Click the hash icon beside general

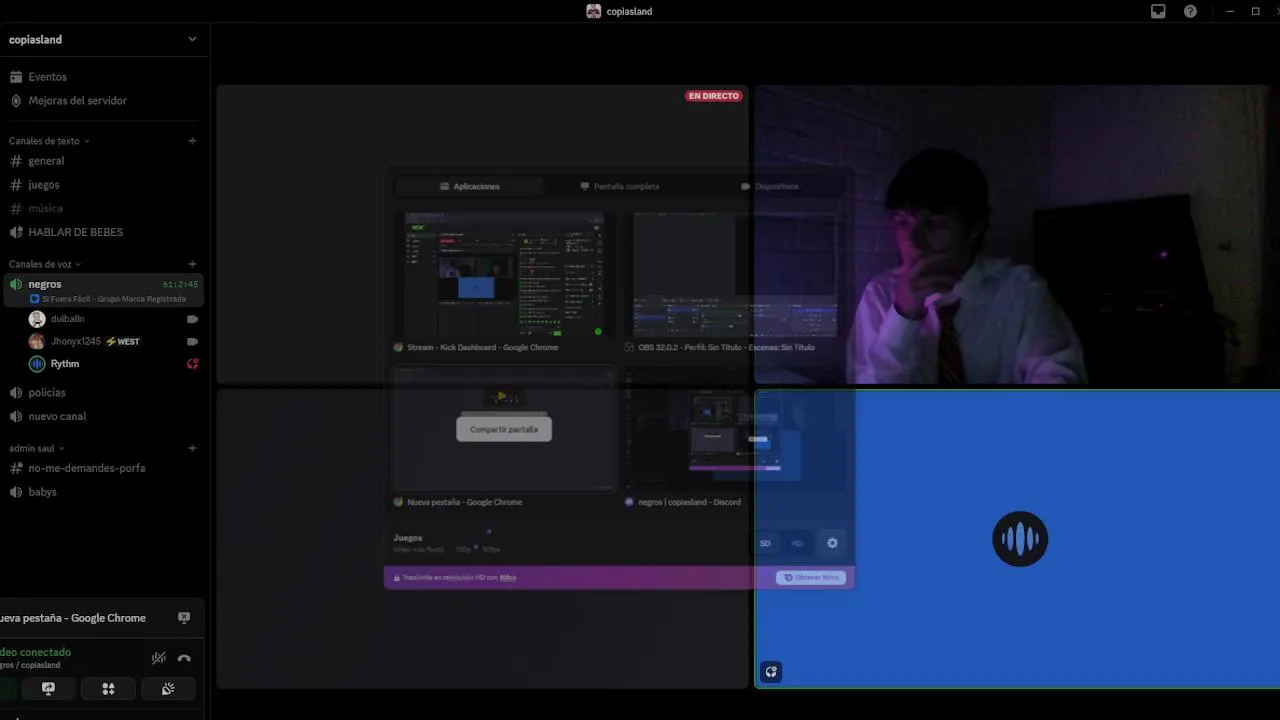(x=16, y=161)
